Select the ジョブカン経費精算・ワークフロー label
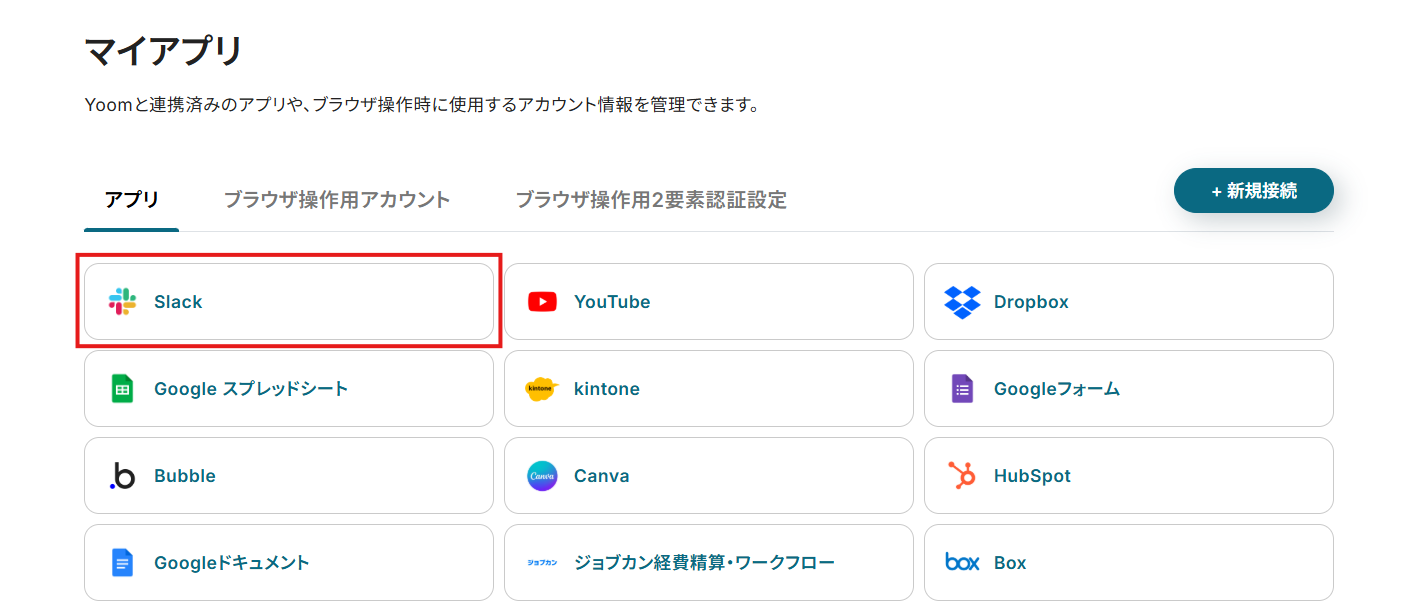 pyautogui.click(x=705, y=563)
